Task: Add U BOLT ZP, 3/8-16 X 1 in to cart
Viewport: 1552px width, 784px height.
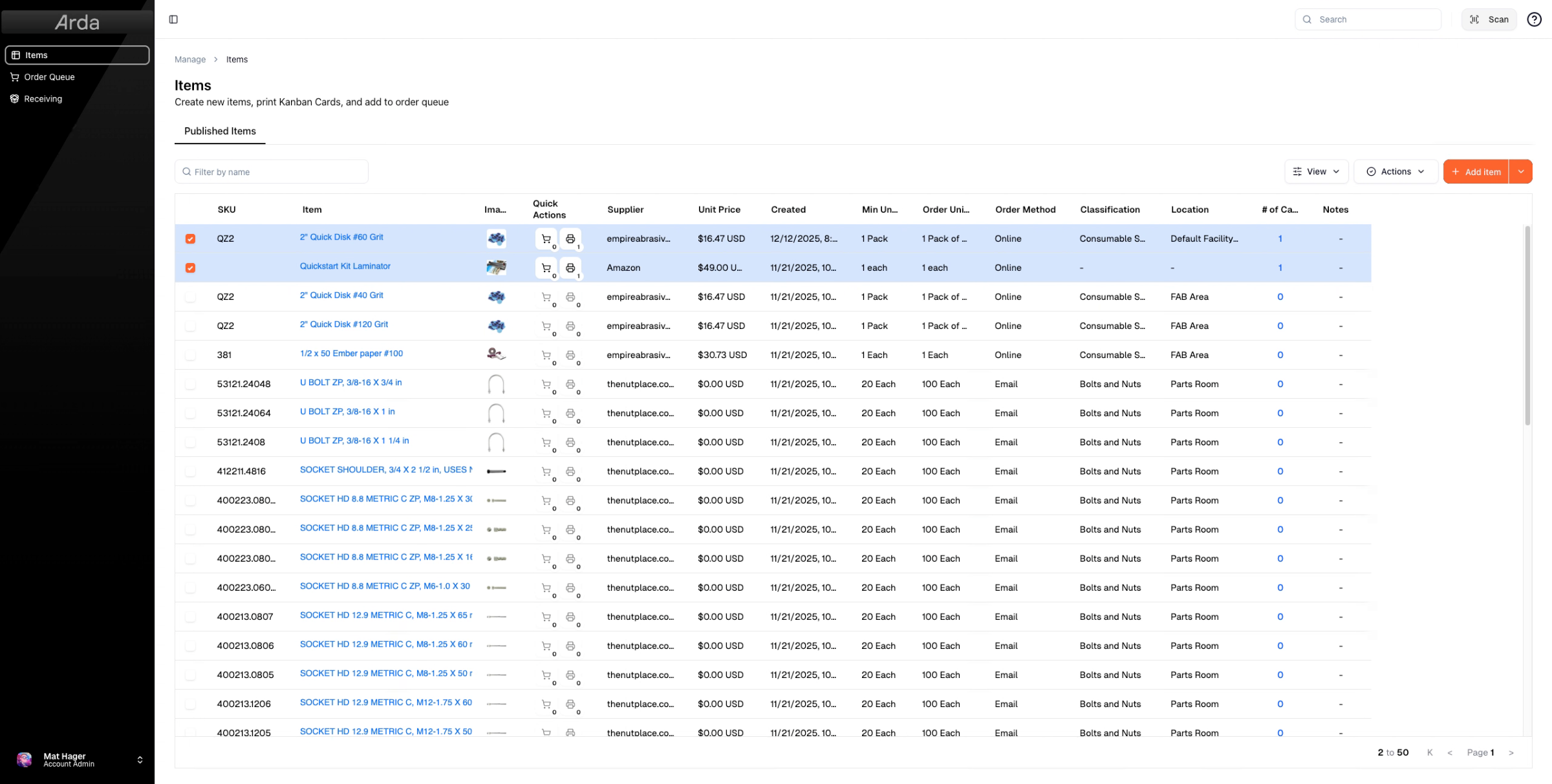Action: 546,413
